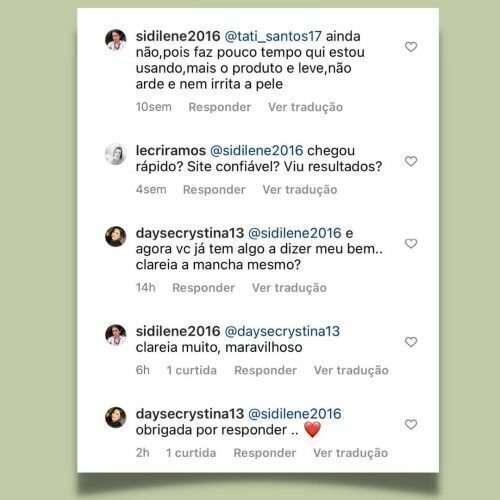Image resolution: width=500 pixels, height=500 pixels.
Task: Click Responder under the 10sem comment
Action: click(220, 107)
